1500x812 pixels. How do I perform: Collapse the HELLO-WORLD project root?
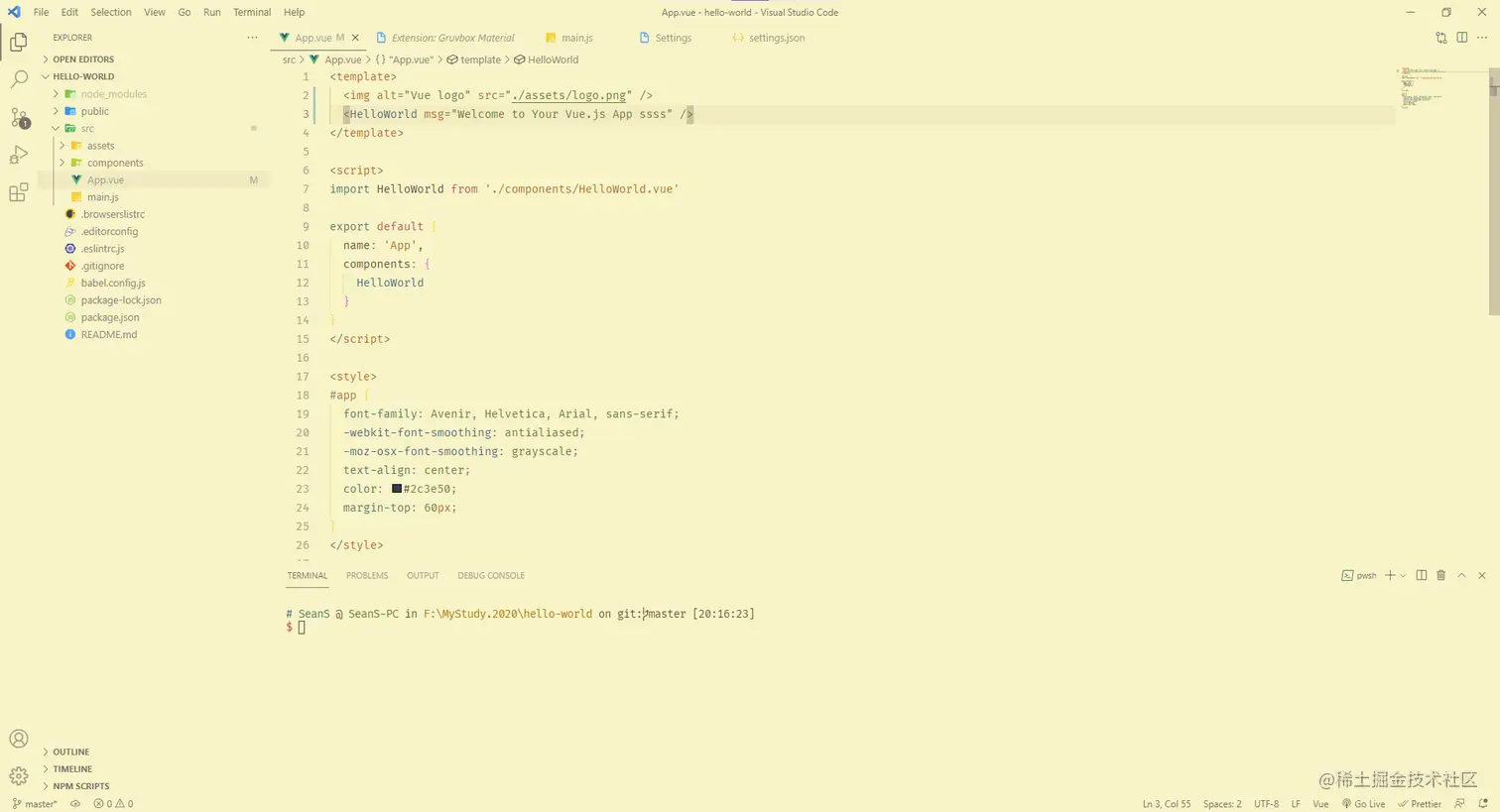click(83, 76)
